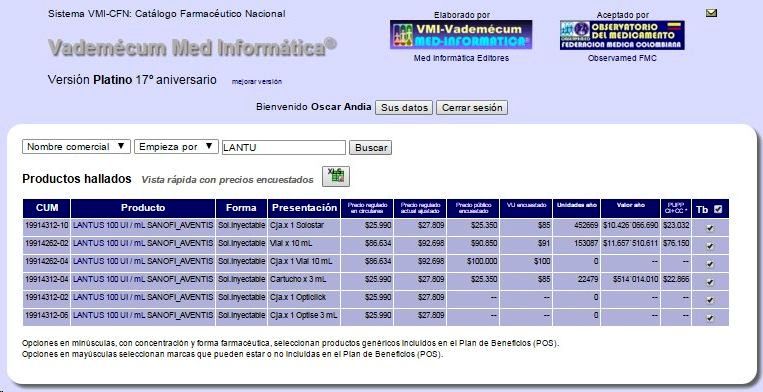The height and width of the screenshot is (392, 763).
Task: Click the mail envelope icon
Action: [x=711, y=13]
